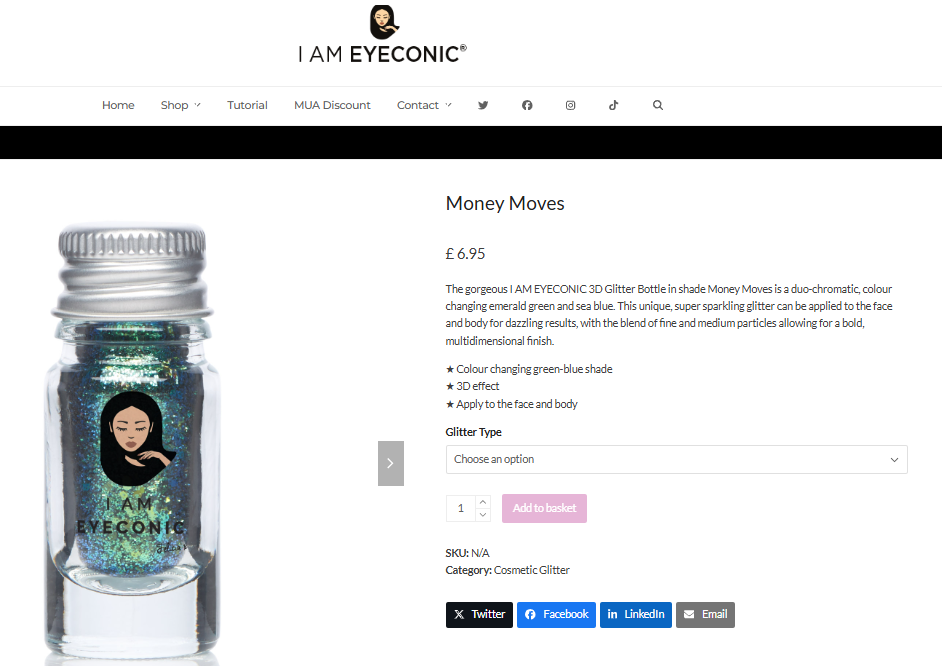Image resolution: width=942 pixels, height=666 pixels.
Task: Go to the Home page
Action: tap(118, 105)
